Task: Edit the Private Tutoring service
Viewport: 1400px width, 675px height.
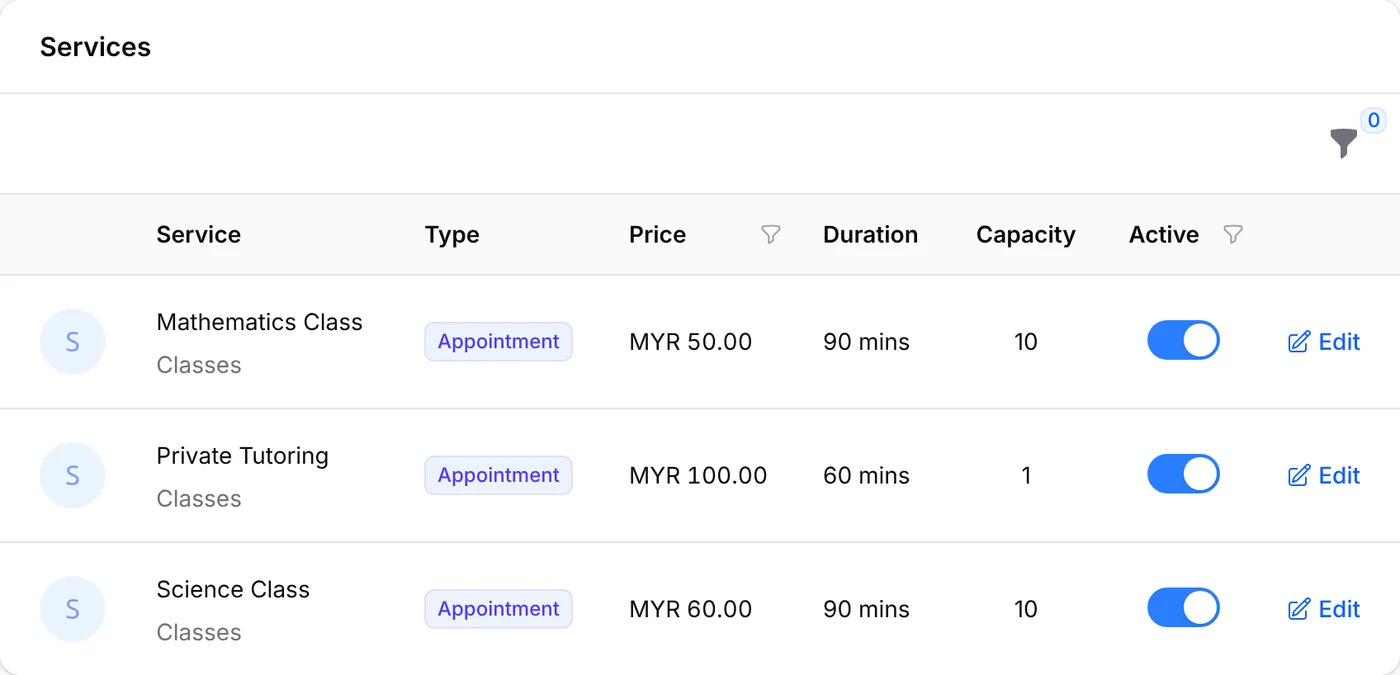Action: [x=1324, y=475]
